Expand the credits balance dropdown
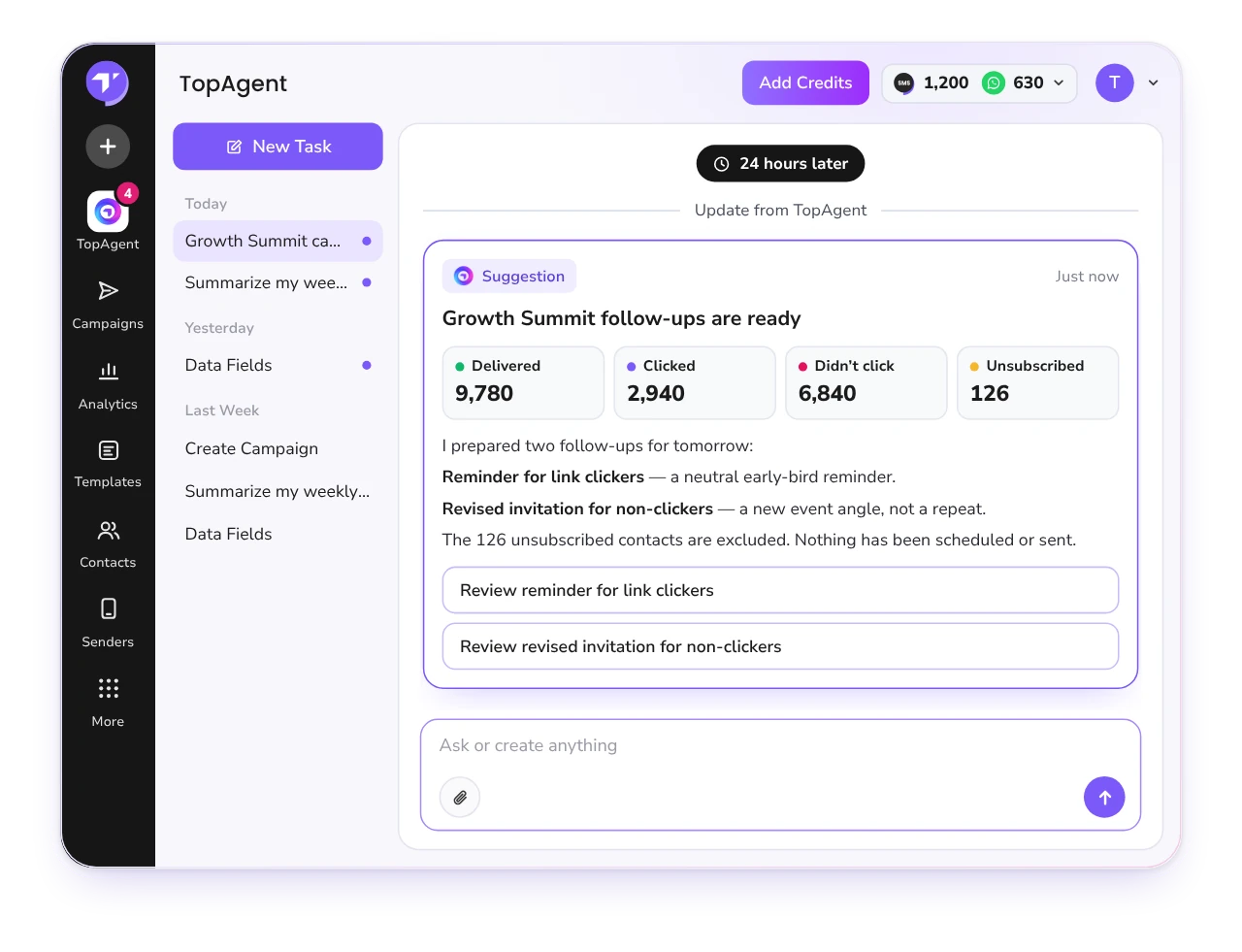 point(1059,83)
